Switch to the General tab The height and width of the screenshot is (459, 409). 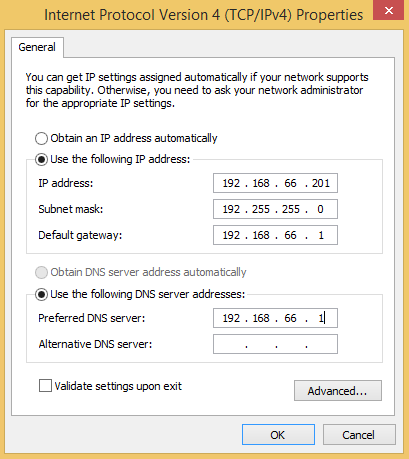coord(37,47)
